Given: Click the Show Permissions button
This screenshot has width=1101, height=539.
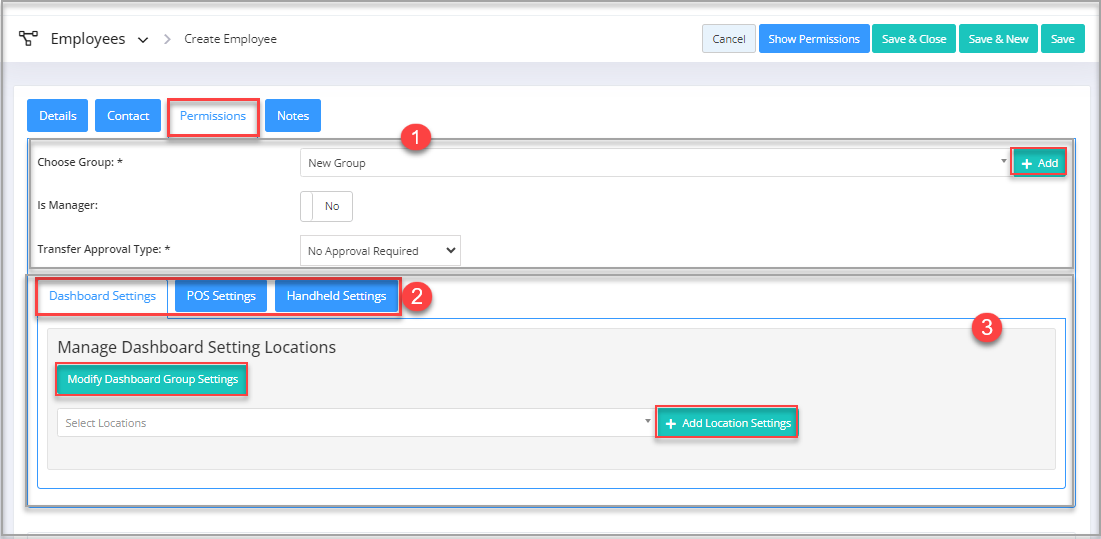Looking at the screenshot, I should [814, 39].
